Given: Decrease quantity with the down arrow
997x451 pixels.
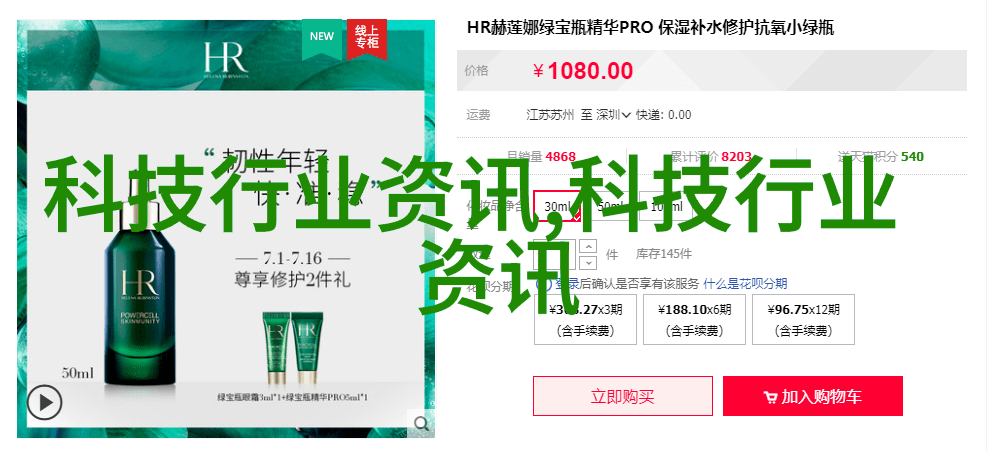Looking at the screenshot, I should (590, 261).
